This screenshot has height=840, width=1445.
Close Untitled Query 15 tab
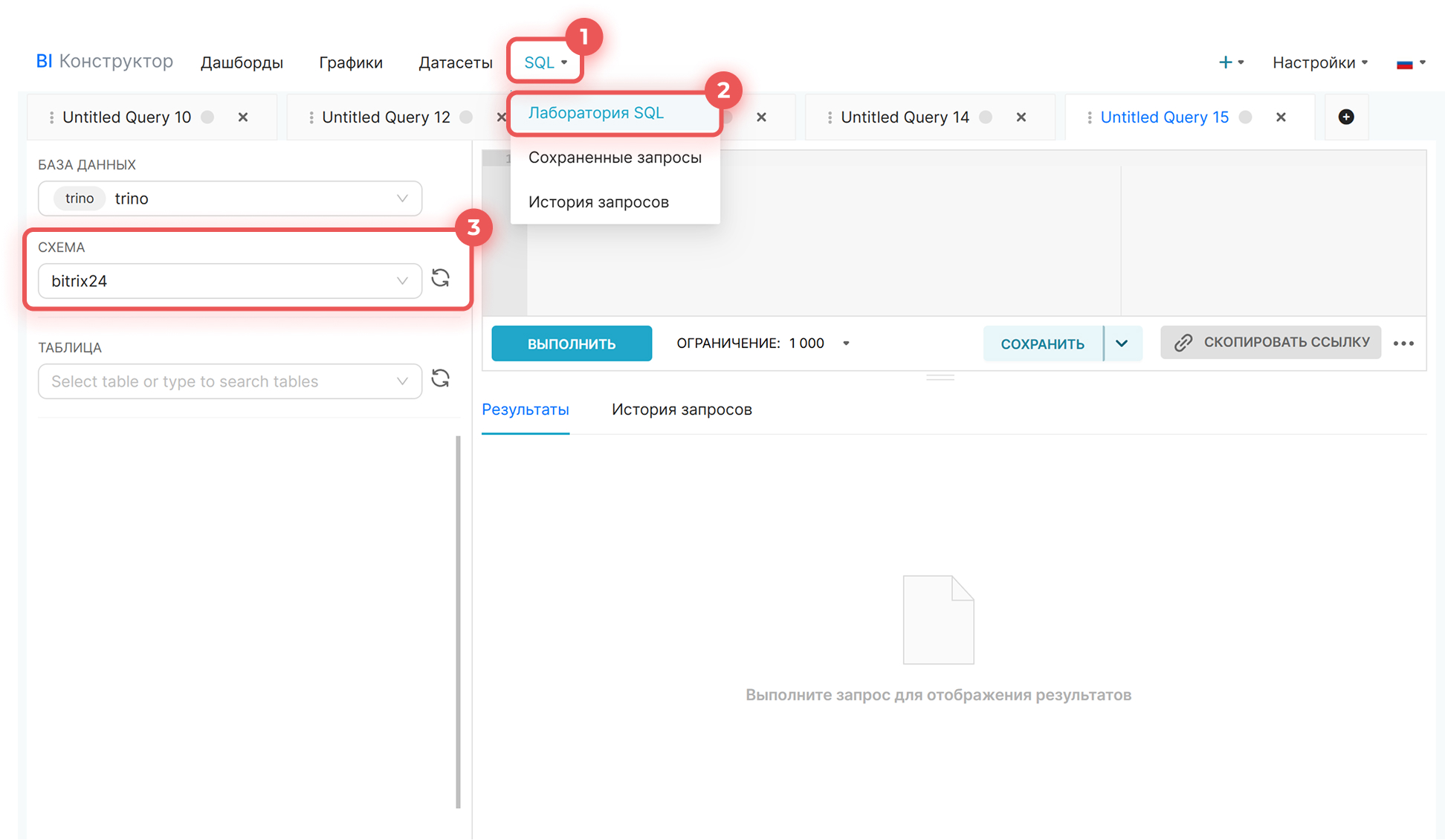pos(1281,117)
